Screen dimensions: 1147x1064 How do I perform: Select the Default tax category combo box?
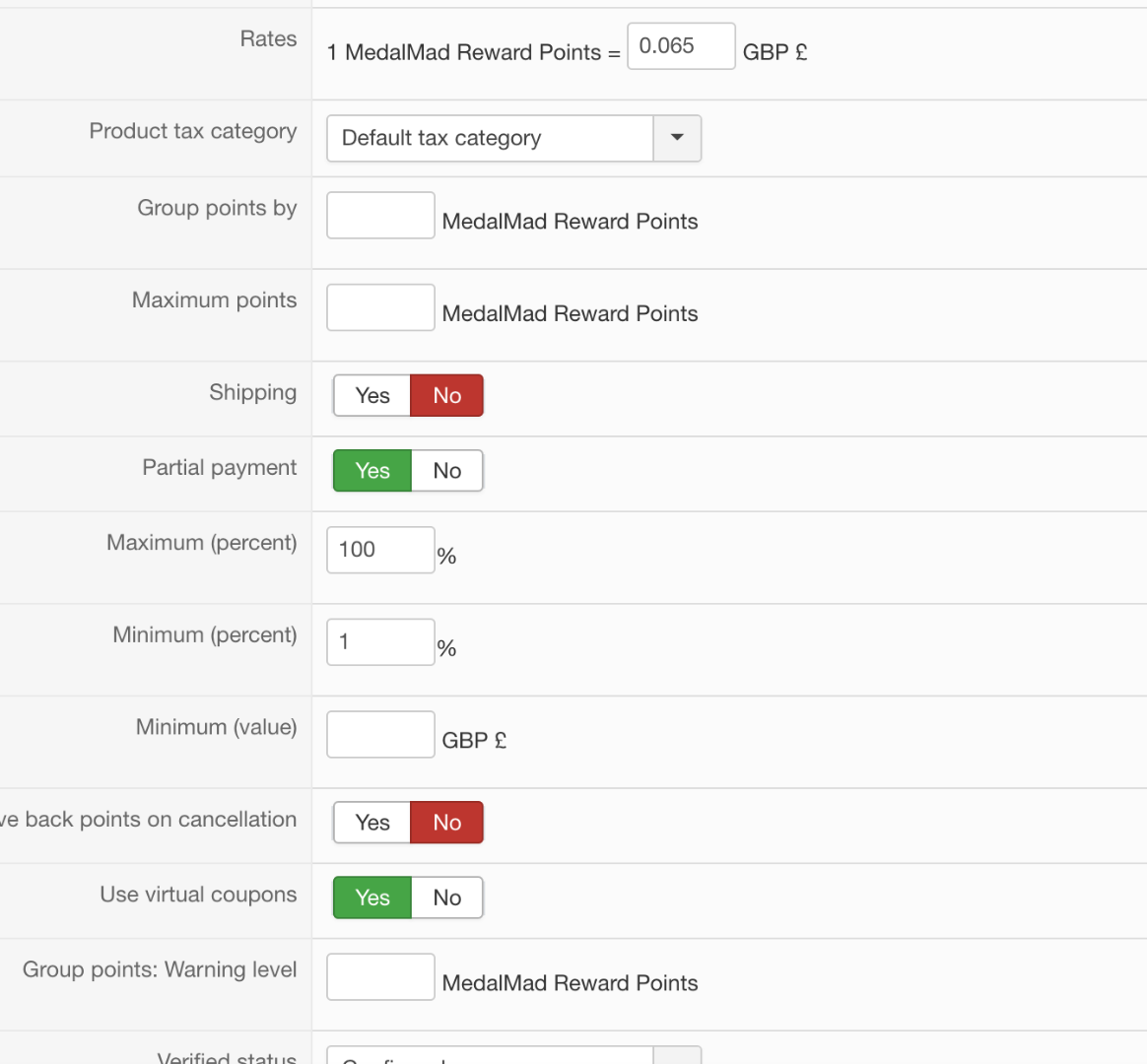click(490, 138)
